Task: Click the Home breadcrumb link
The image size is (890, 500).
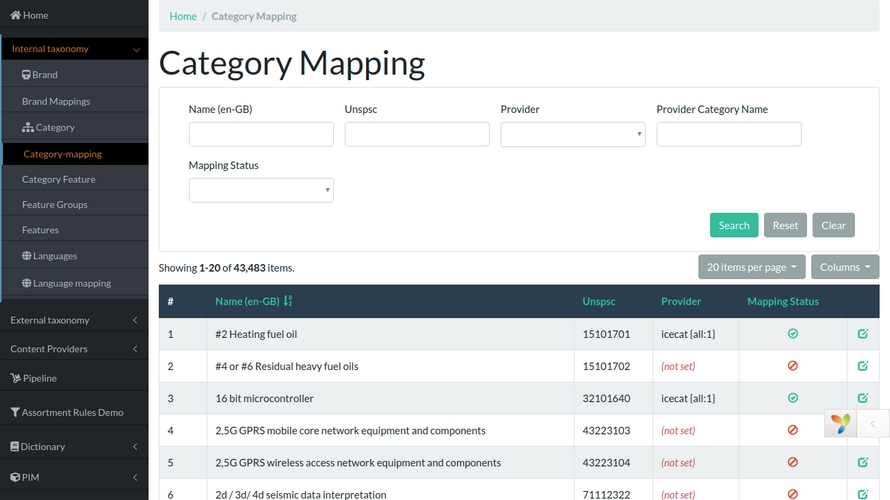Action: point(183,16)
